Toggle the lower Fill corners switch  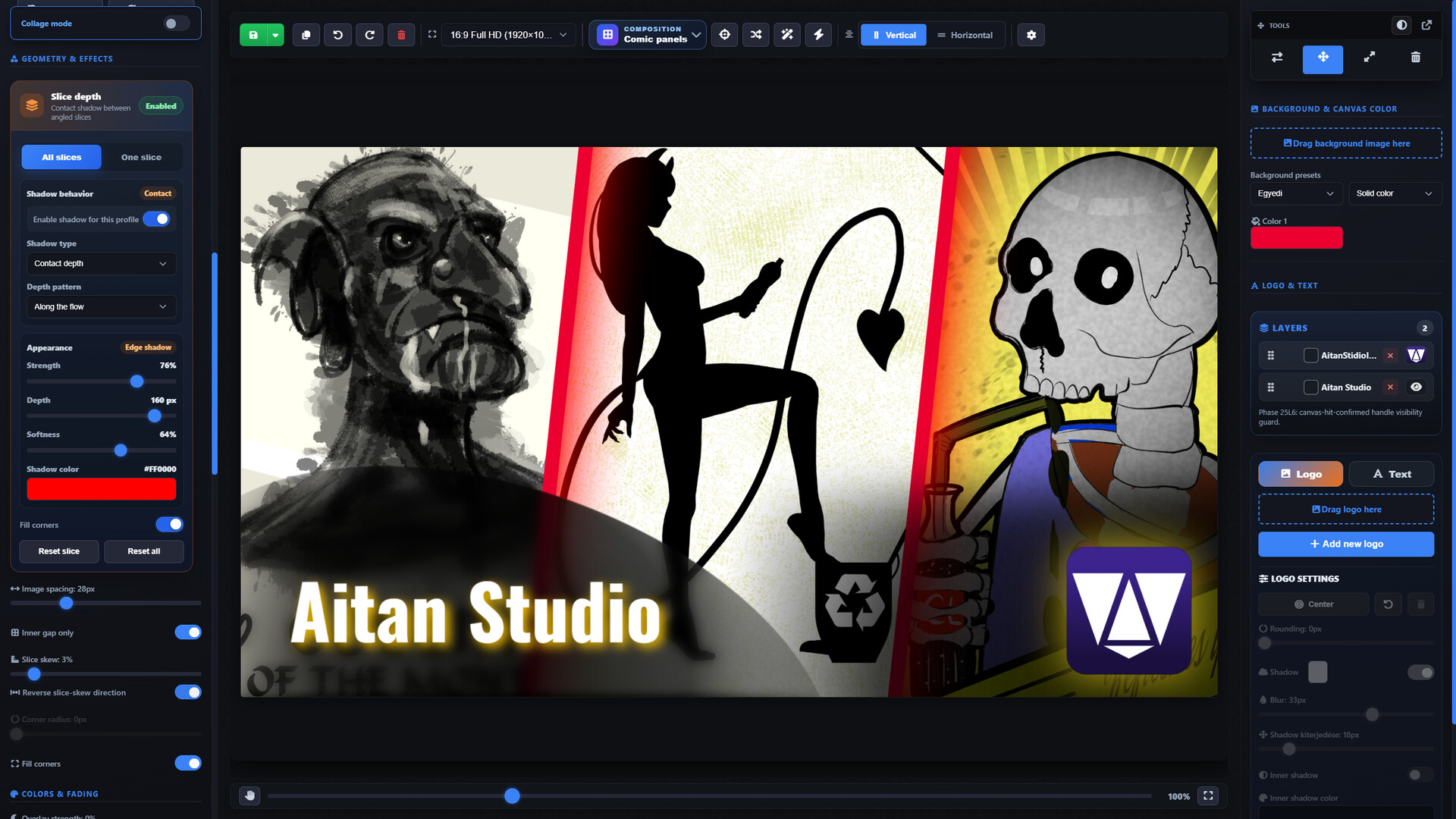tap(188, 763)
